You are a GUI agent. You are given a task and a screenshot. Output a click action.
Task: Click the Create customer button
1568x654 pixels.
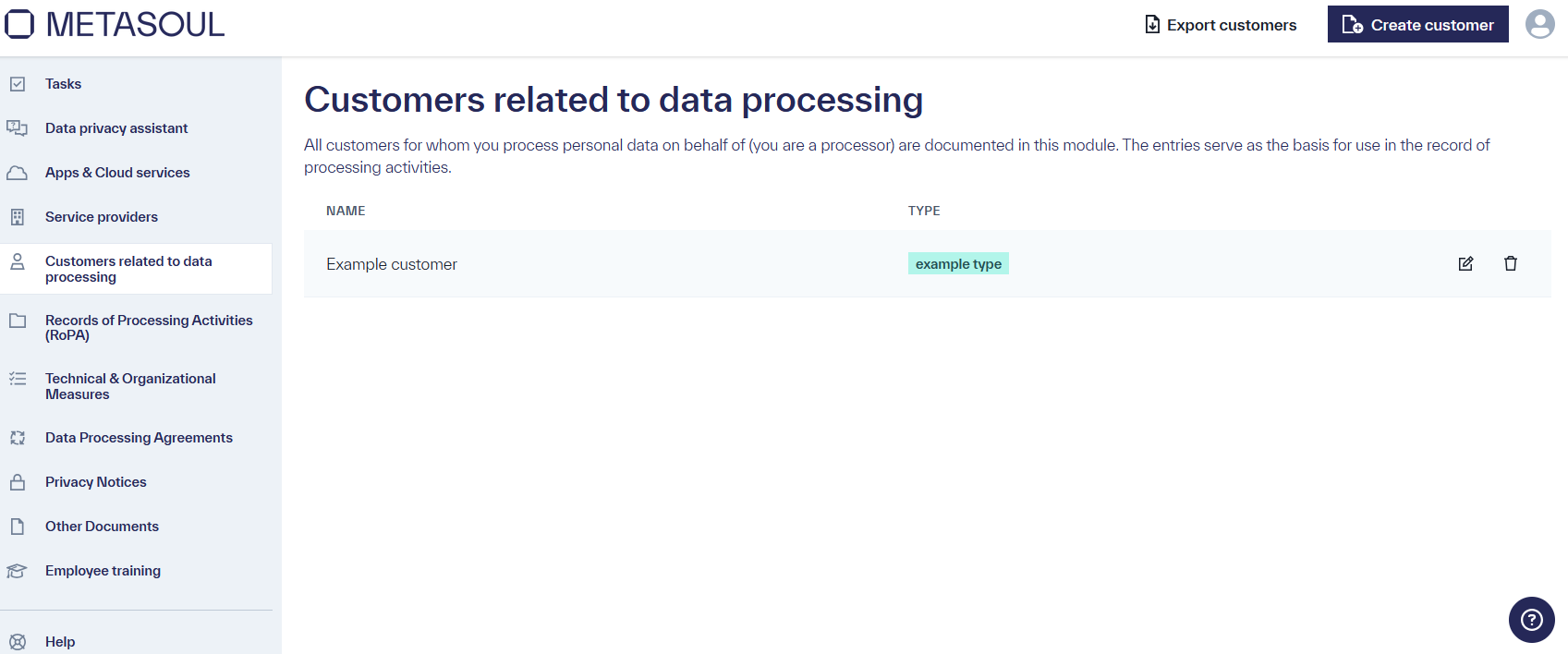tap(1417, 24)
